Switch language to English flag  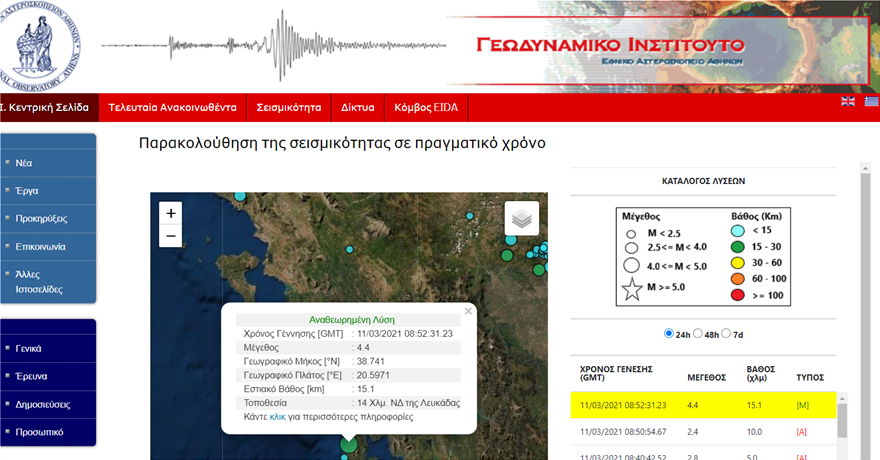click(847, 102)
